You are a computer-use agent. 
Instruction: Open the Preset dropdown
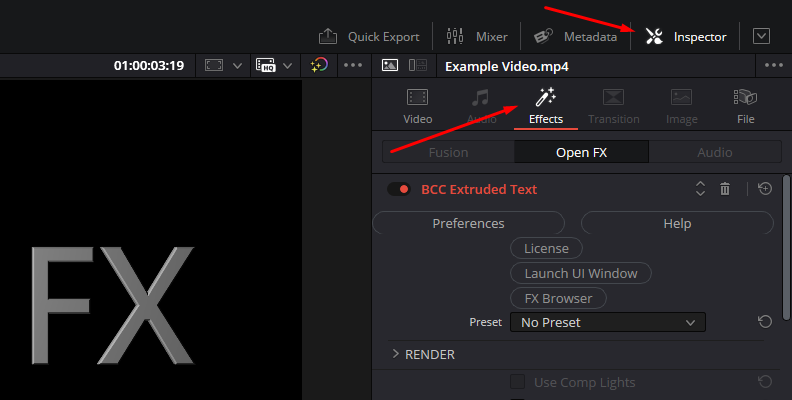[607, 322]
